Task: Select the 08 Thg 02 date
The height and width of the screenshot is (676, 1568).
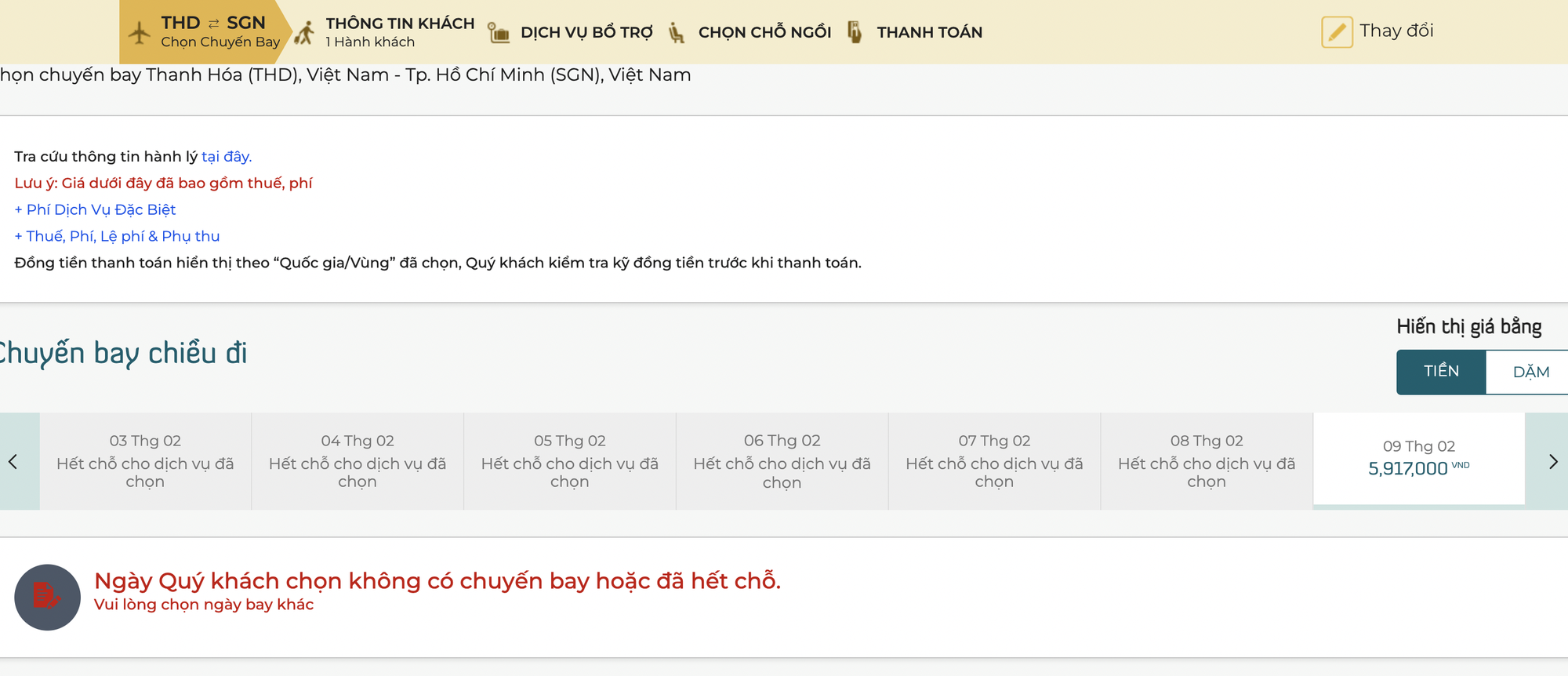Action: 1207,461
